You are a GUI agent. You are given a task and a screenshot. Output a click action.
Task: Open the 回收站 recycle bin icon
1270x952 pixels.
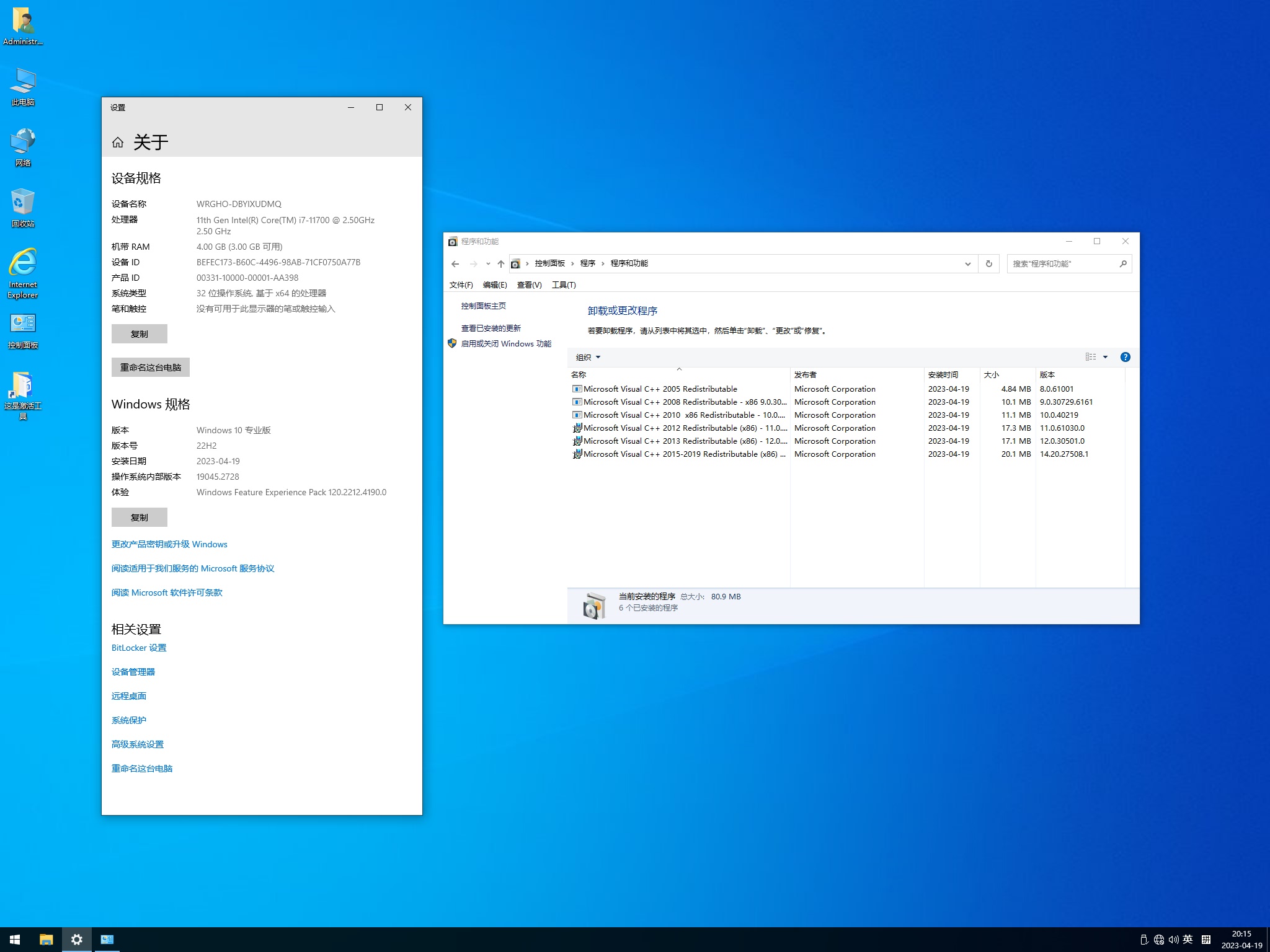tap(23, 208)
